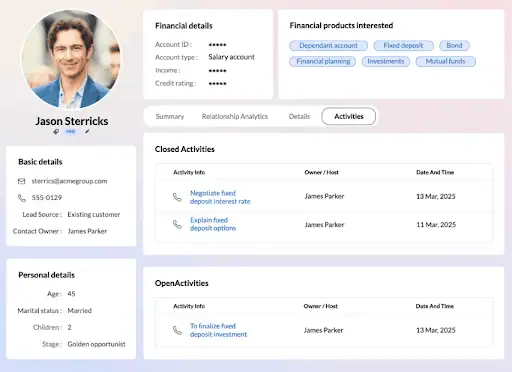Click masked Account ID value
This screenshot has width=512, height=372.
[x=217, y=45]
